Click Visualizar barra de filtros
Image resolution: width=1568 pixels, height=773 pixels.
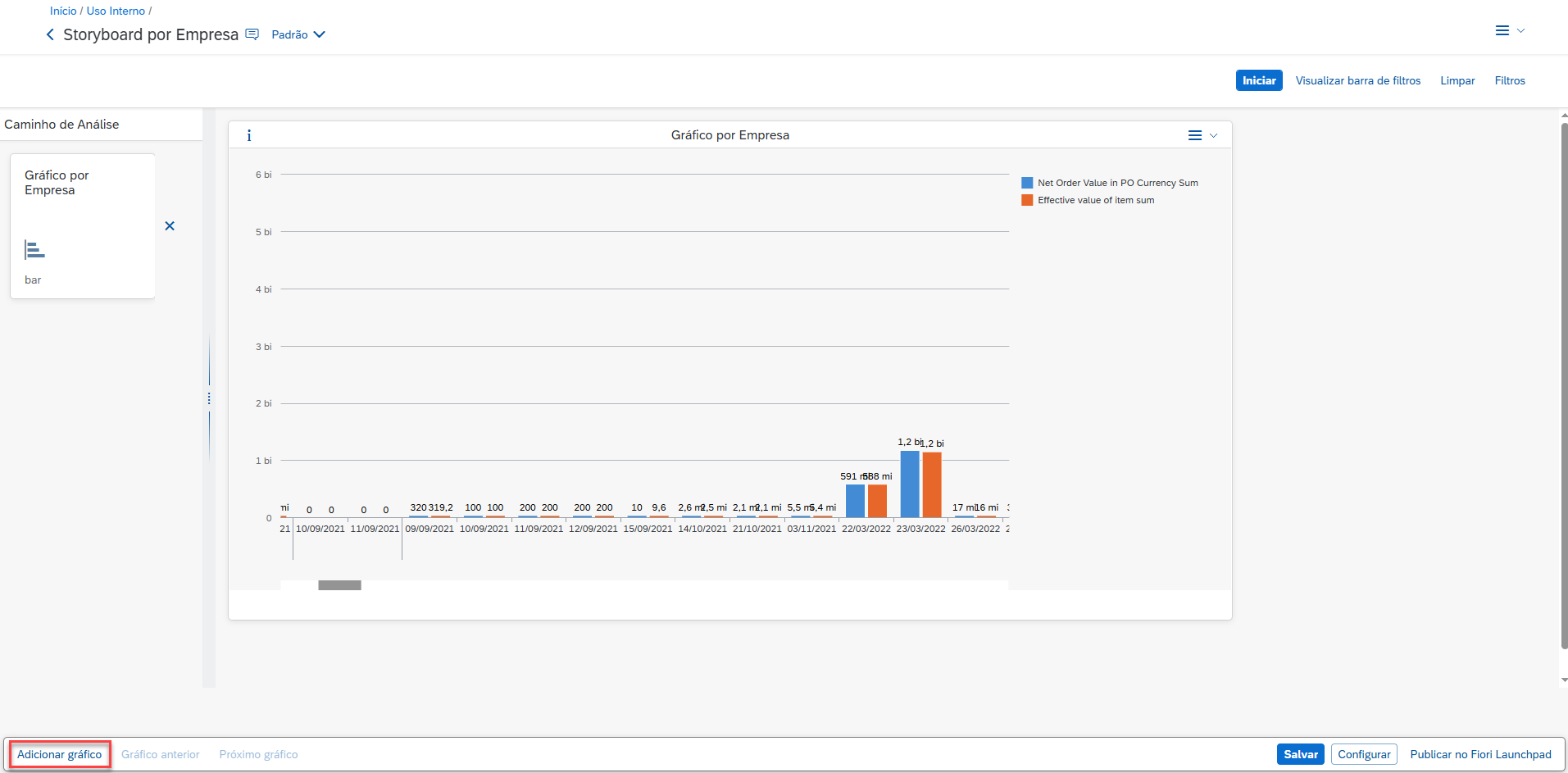(x=1357, y=80)
